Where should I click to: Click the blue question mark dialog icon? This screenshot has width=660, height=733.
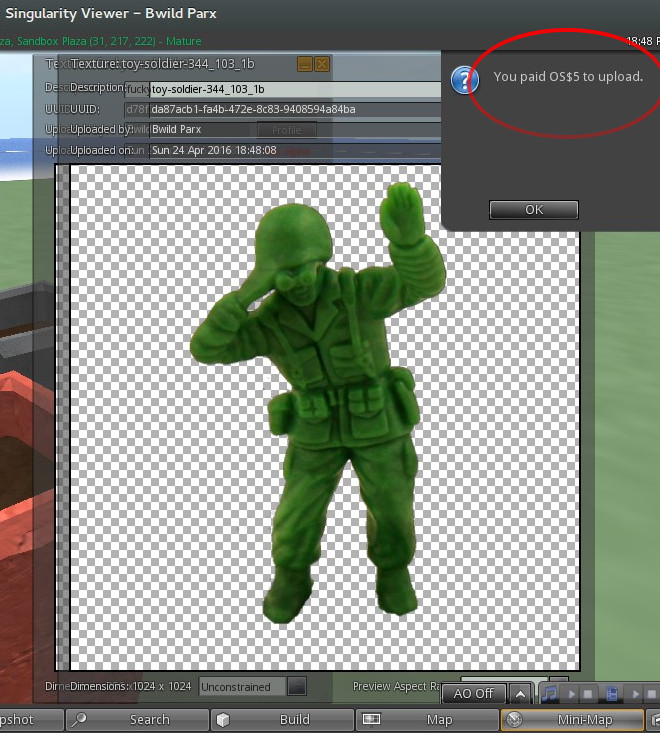click(464, 80)
